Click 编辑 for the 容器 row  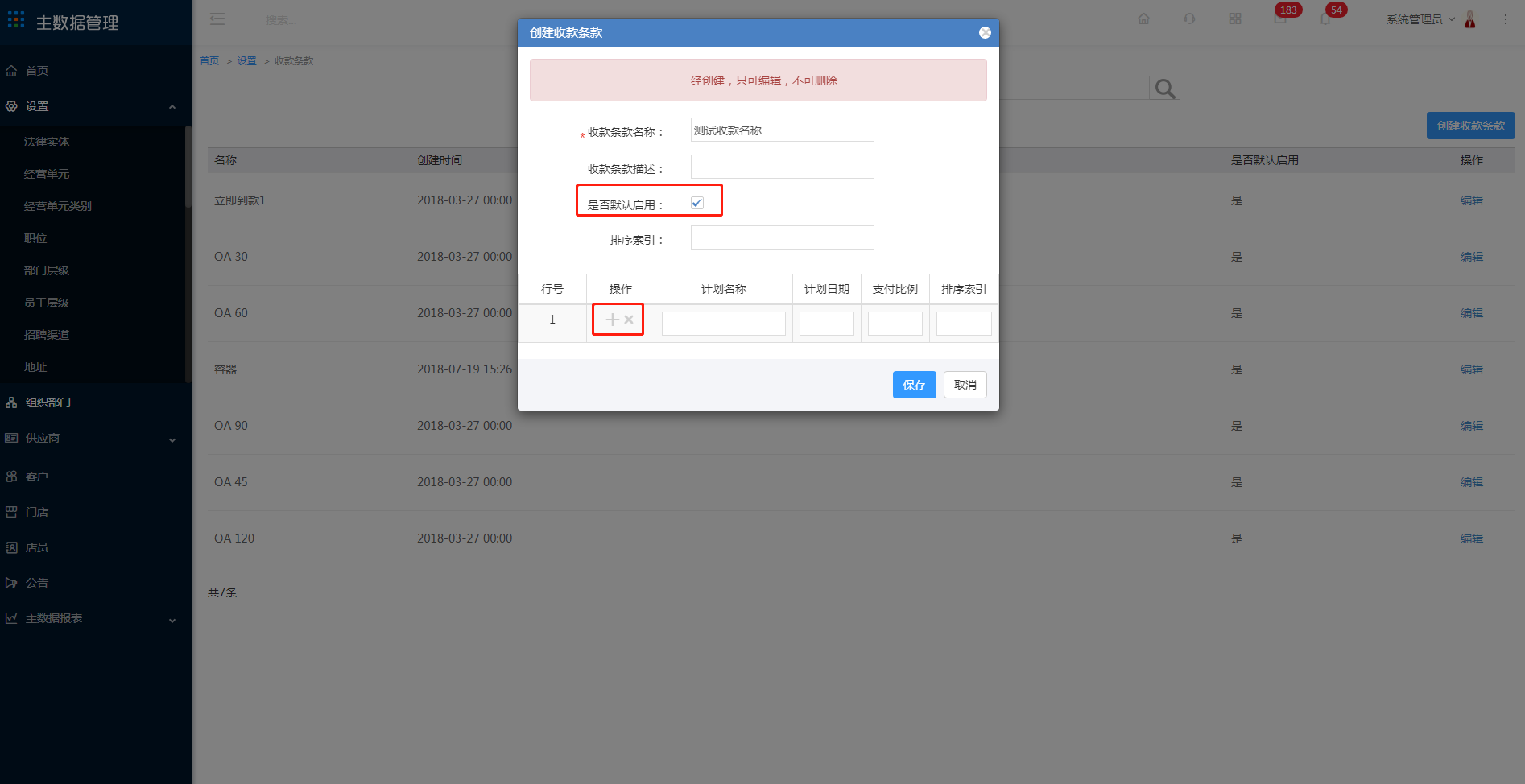1472,369
